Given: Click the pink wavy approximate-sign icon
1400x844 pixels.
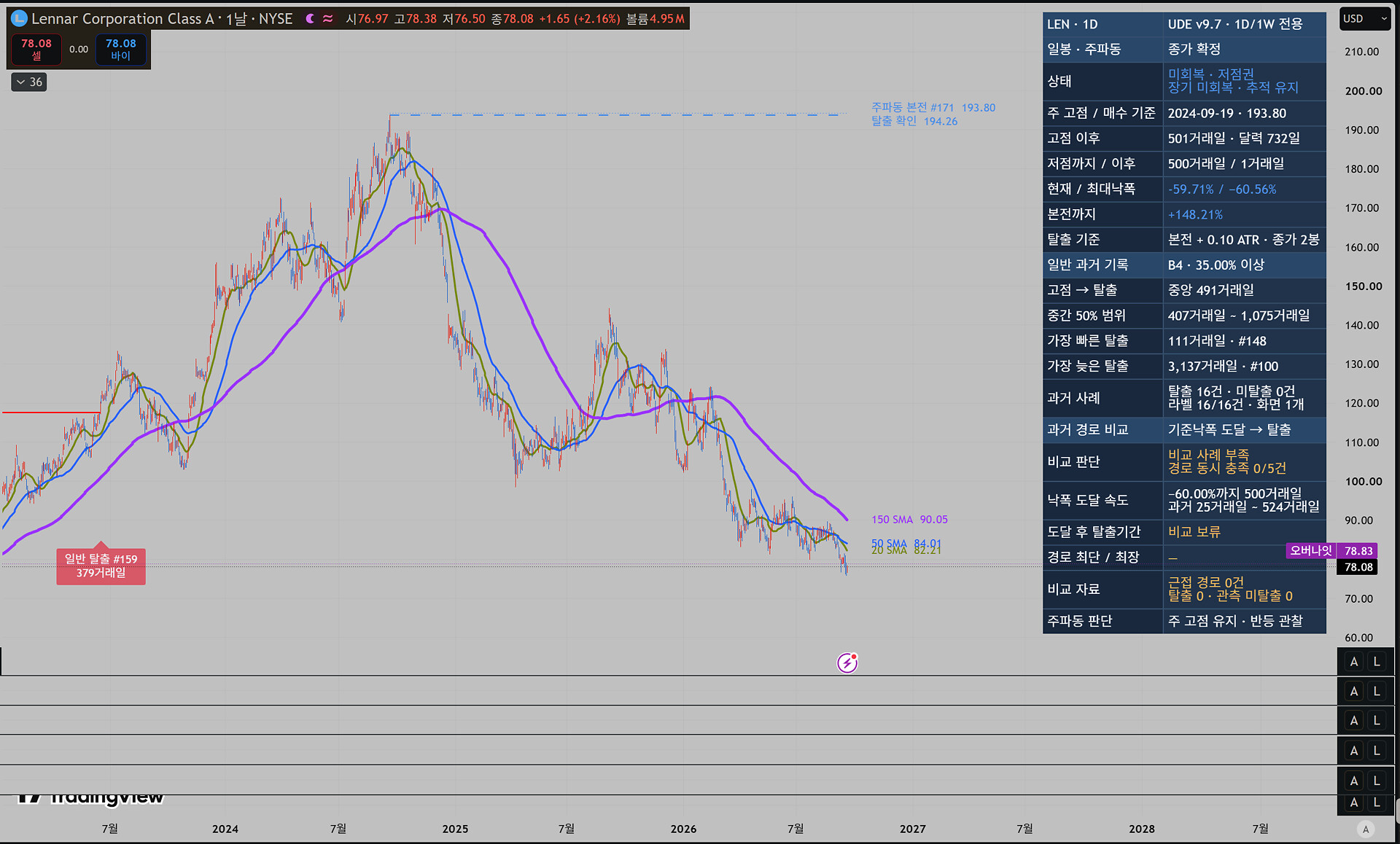Looking at the screenshot, I should pyautogui.click(x=328, y=19).
